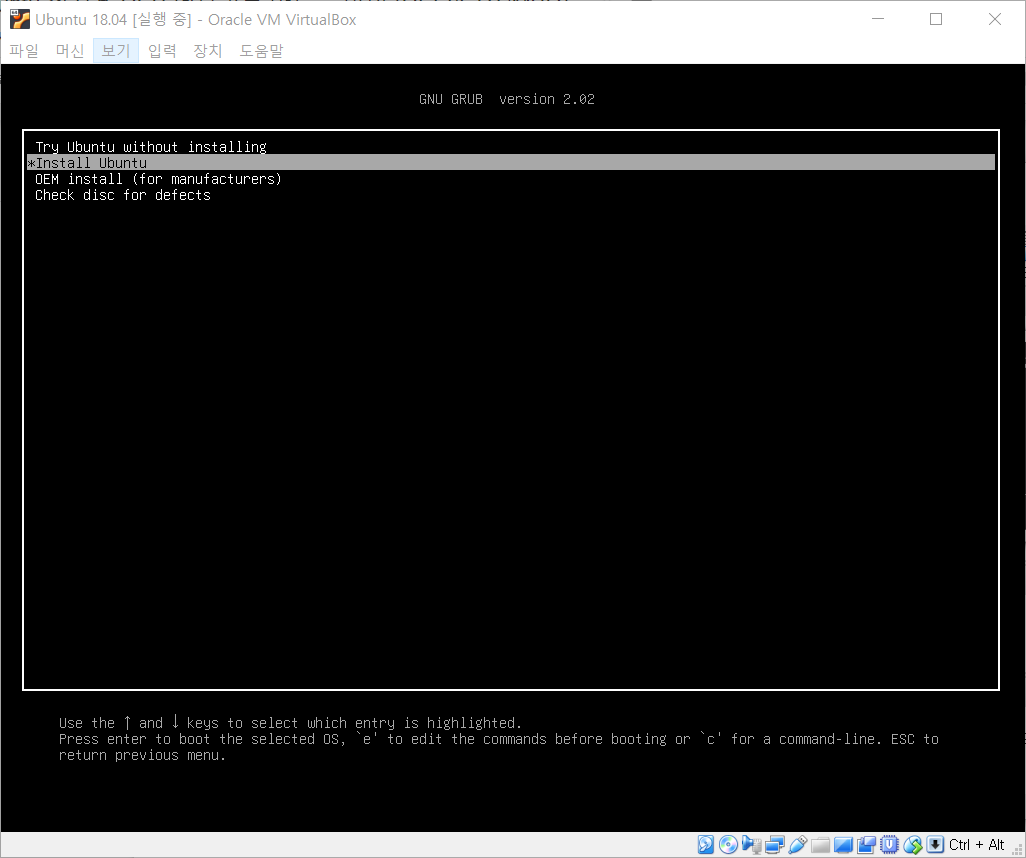Click the CPU virtualization chip status icon
The height and width of the screenshot is (858, 1026).
(x=889, y=845)
